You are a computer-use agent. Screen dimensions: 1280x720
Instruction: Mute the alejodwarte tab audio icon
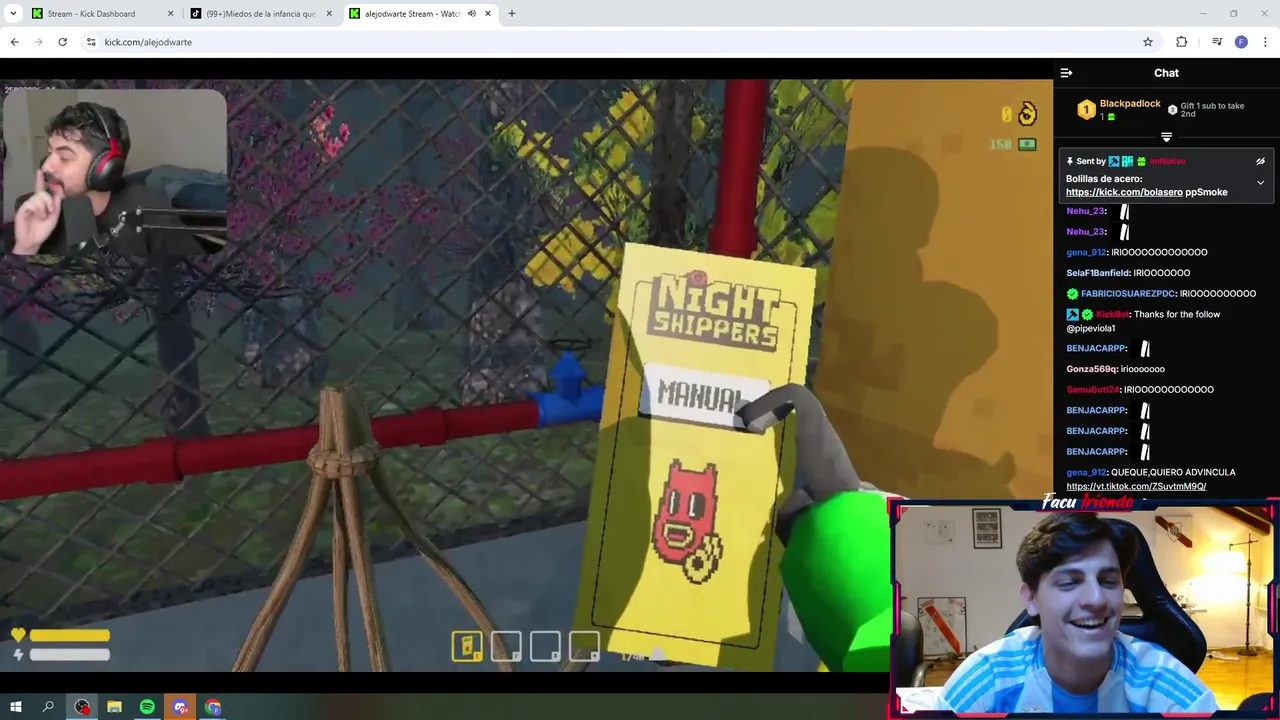[x=472, y=14]
